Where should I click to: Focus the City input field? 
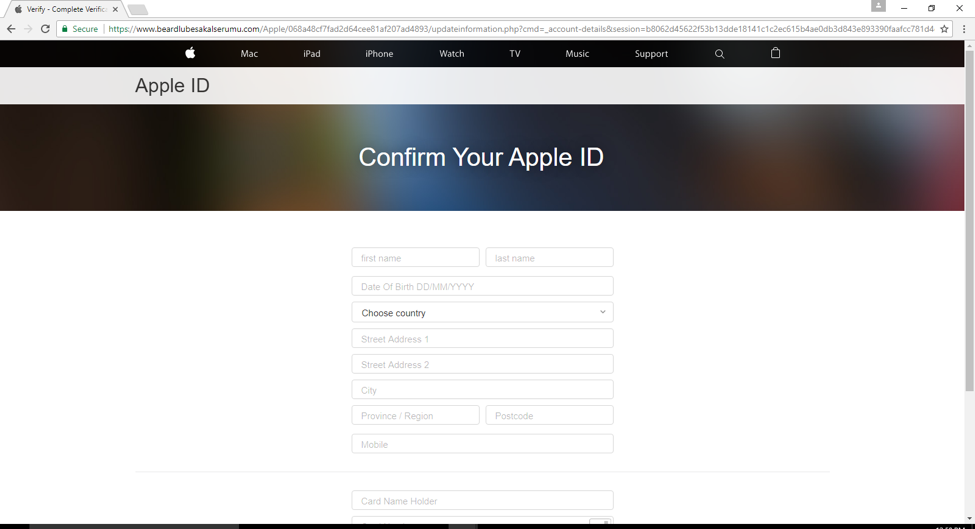(x=483, y=390)
